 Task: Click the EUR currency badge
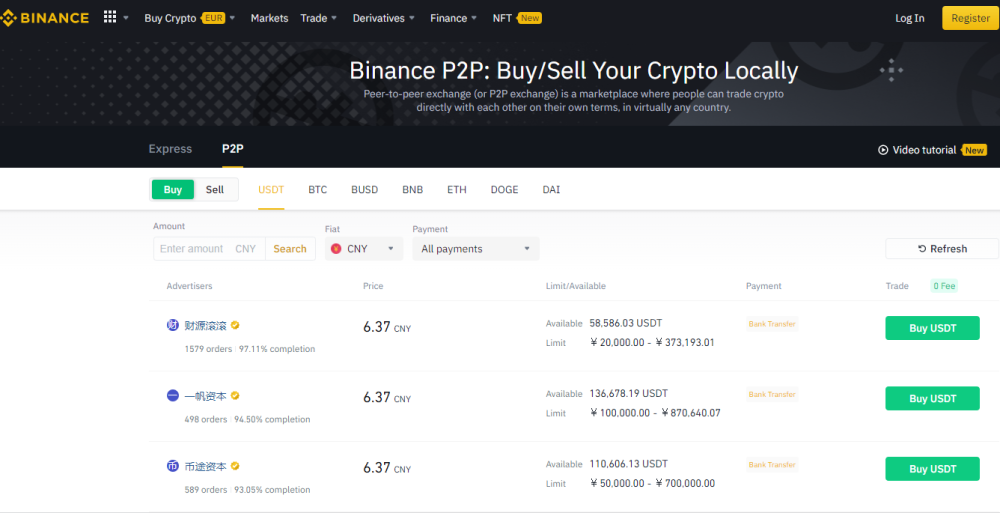(214, 18)
